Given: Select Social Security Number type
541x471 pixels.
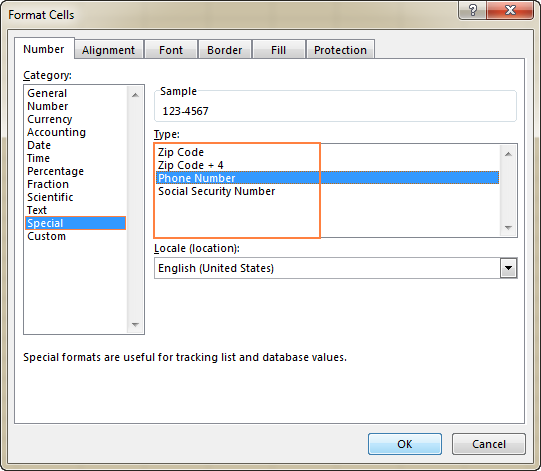Looking at the screenshot, I should point(216,191).
